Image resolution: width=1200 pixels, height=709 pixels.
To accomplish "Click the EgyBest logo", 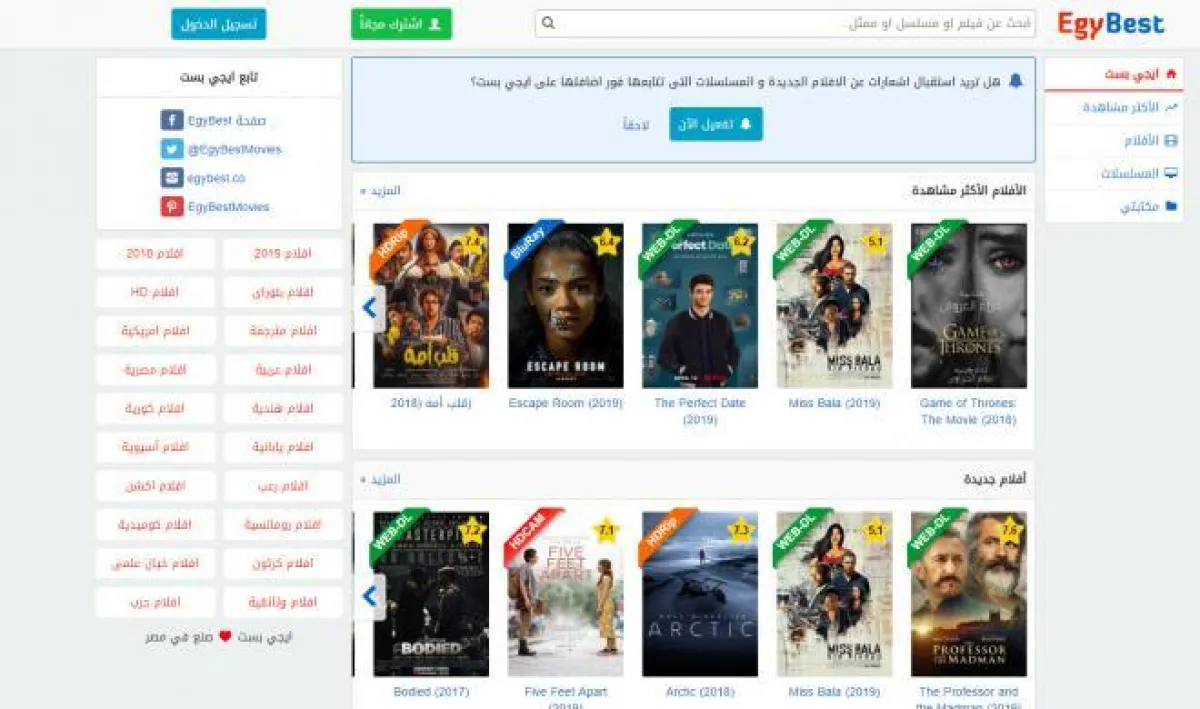I will click(1111, 24).
